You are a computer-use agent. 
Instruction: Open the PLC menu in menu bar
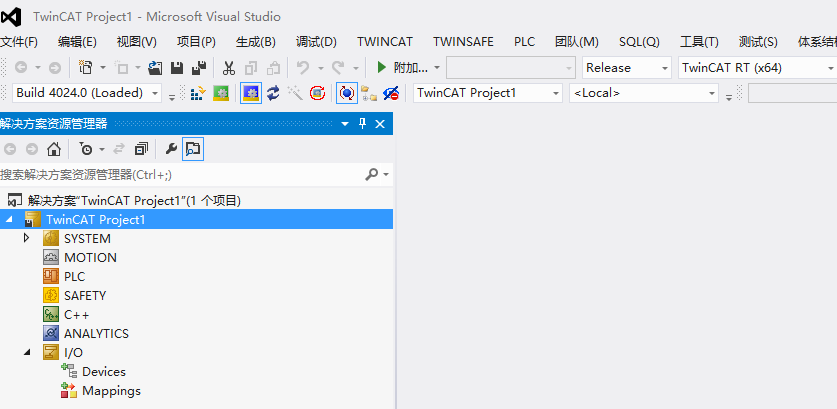tap(525, 42)
